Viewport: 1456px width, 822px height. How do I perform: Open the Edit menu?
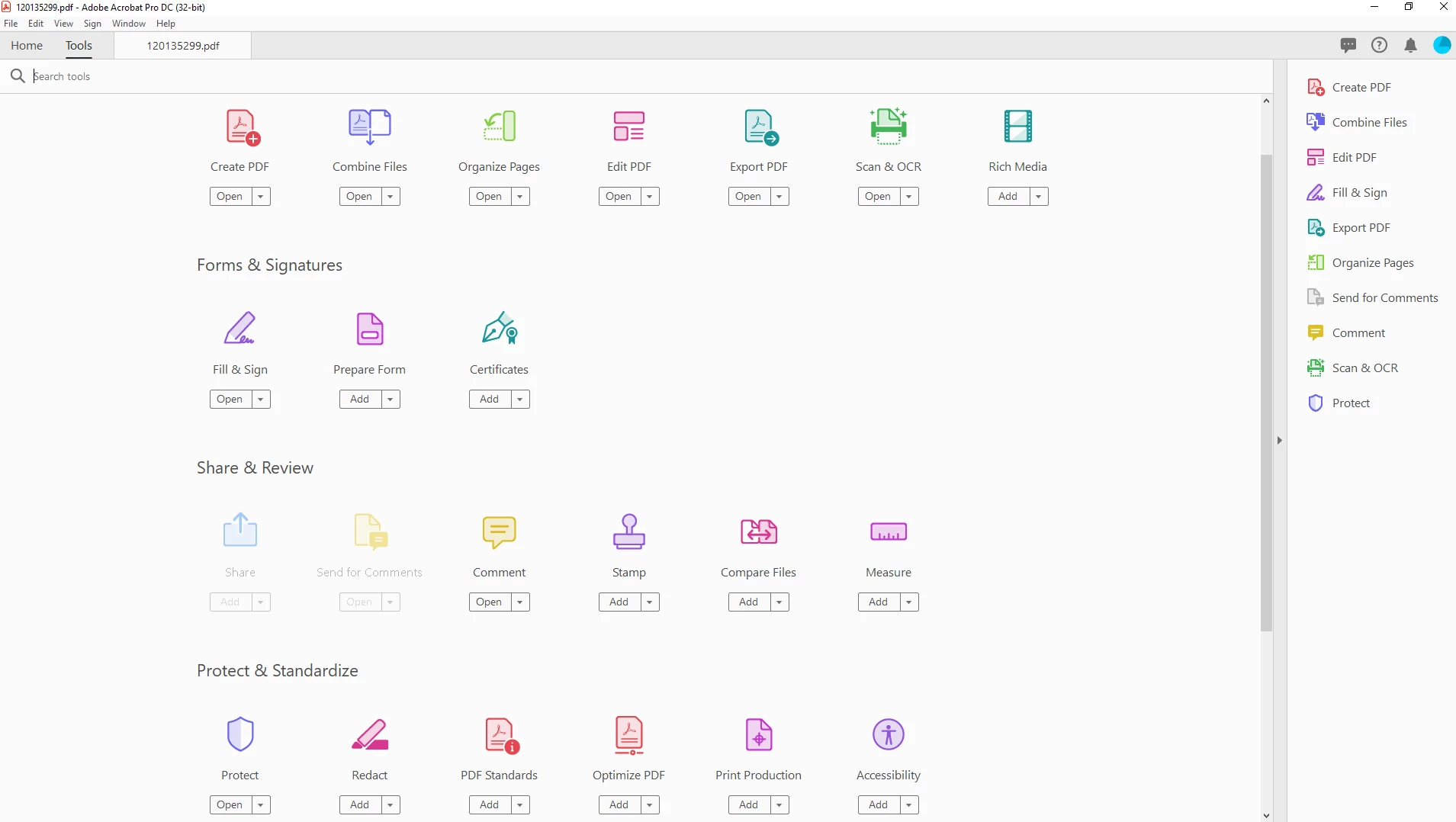tap(36, 24)
